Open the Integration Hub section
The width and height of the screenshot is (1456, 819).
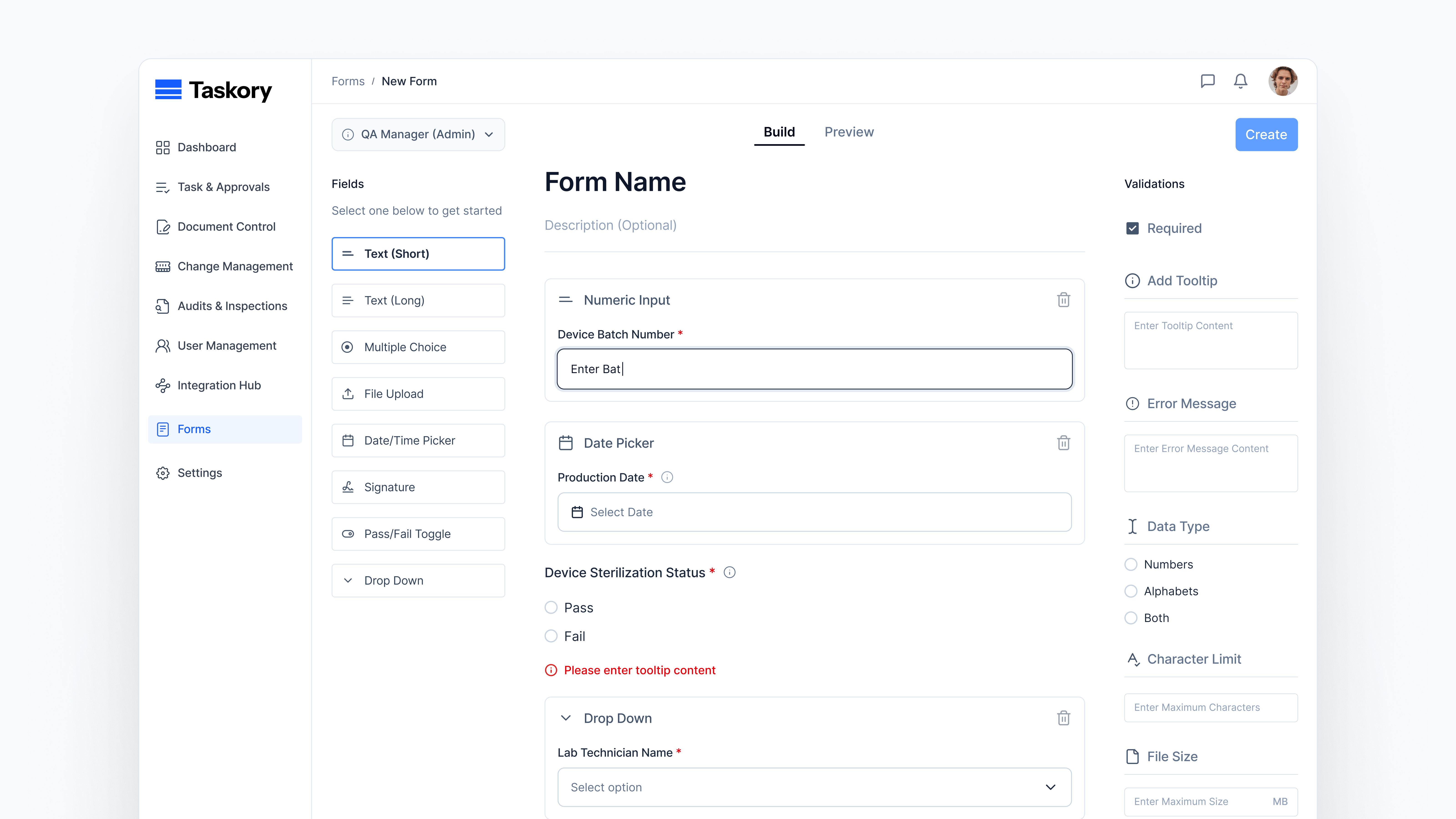(x=219, y=385)
